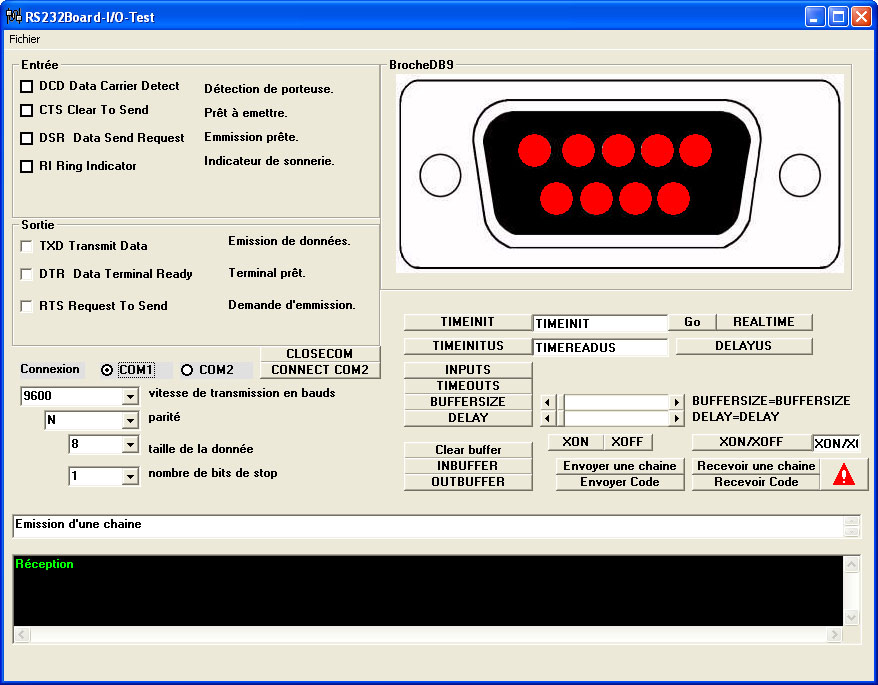Click the red warning triangle icon
Image resolution: width=878 pixels, height=685 pixels.
(x=843, y=474)
